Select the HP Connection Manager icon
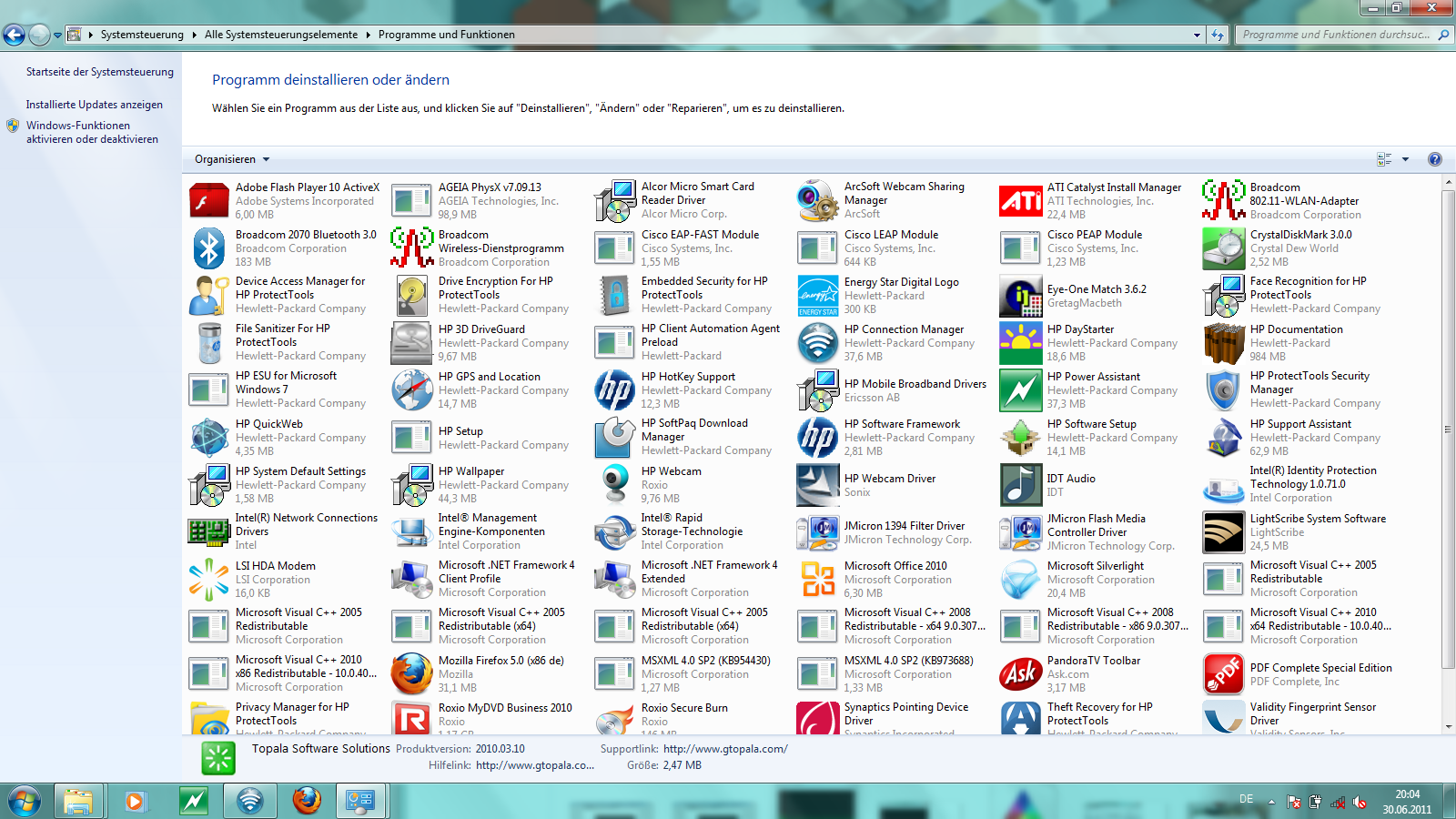 [817, 343]
